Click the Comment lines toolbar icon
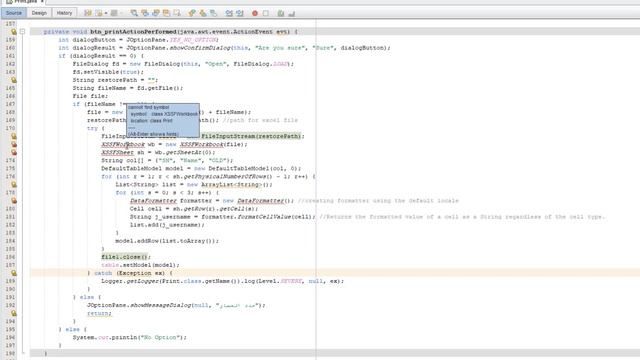Screen dimensions: 640x360 pos(281,13)
